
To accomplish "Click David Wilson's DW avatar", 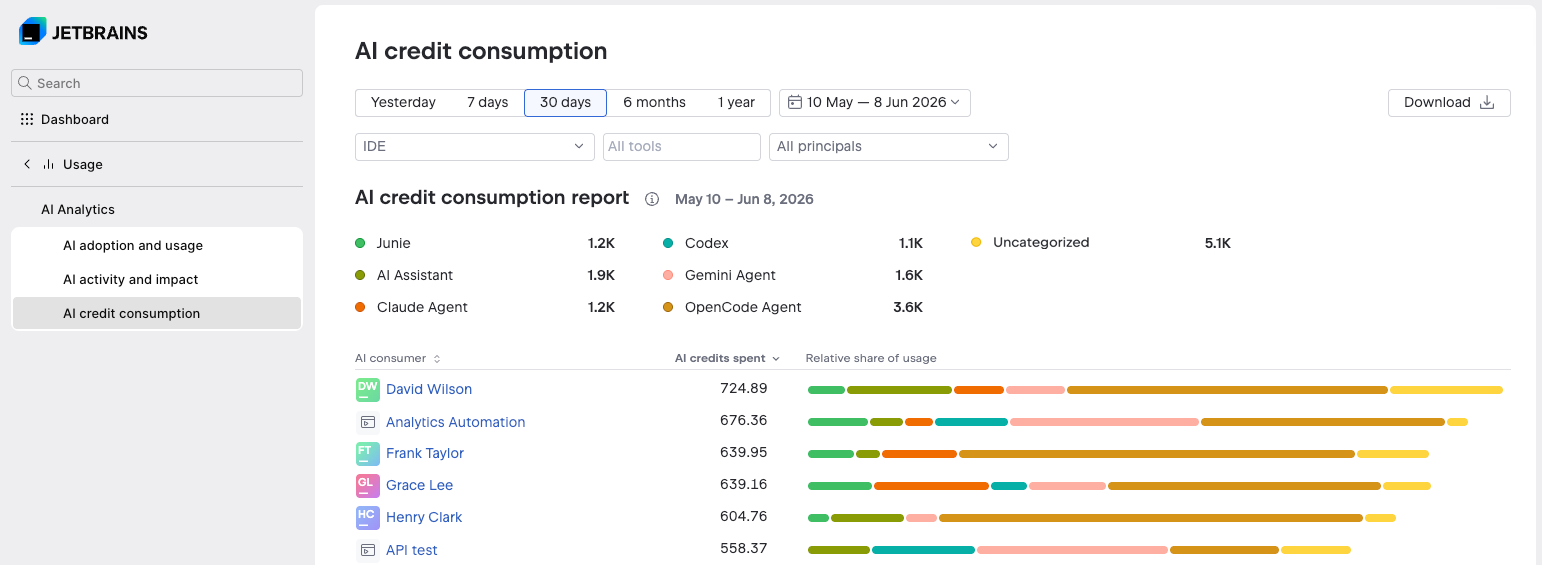I will click(x=368, y=389).
